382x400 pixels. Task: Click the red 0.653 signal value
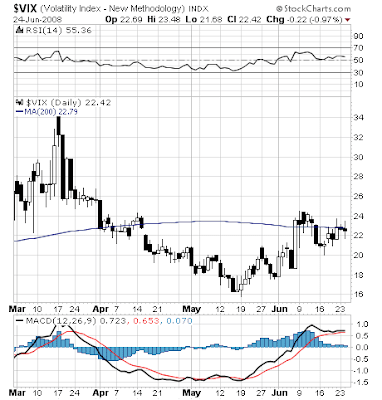coord(147,321)
